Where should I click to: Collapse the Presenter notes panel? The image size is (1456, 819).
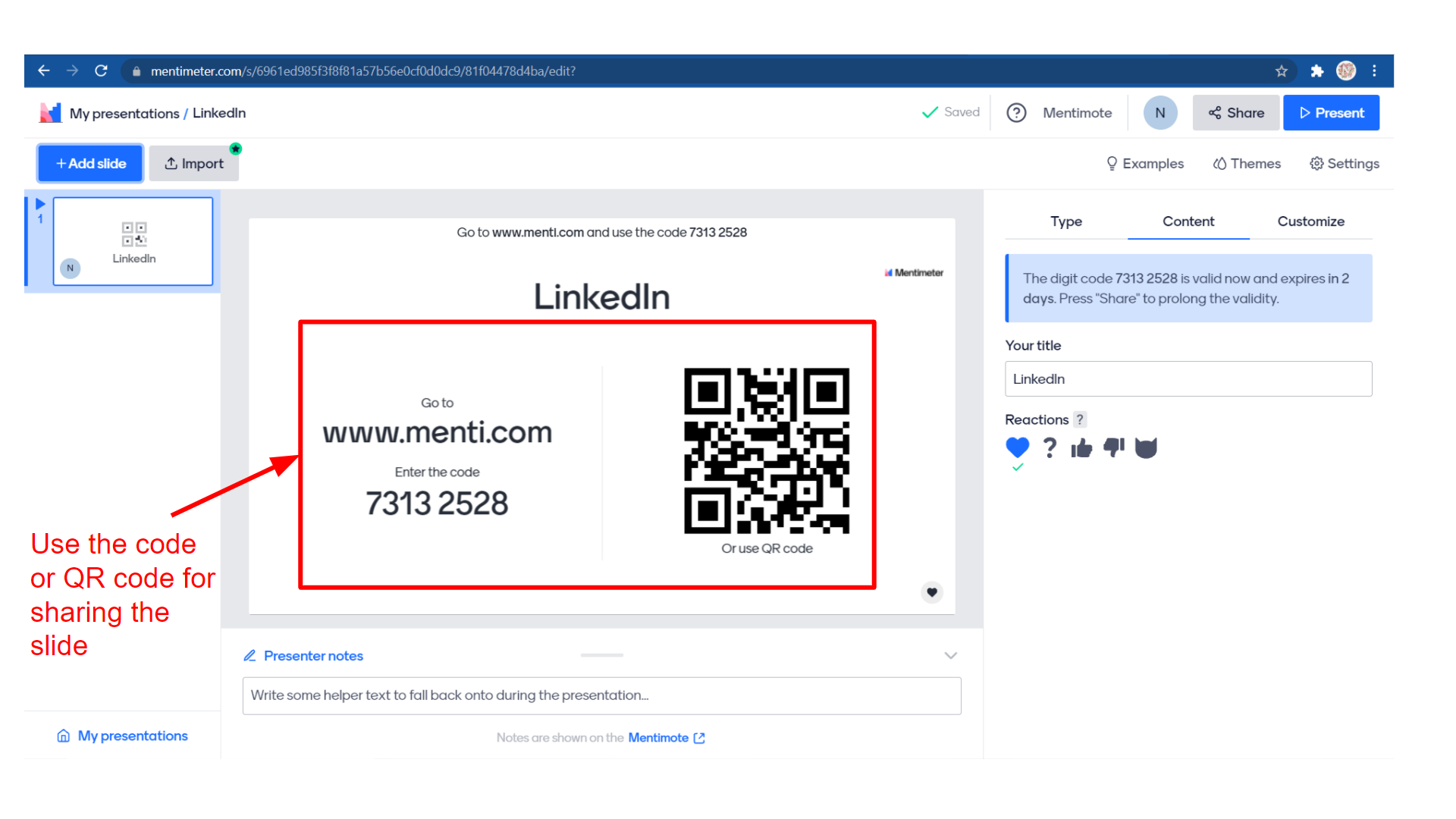pos(950,655)
